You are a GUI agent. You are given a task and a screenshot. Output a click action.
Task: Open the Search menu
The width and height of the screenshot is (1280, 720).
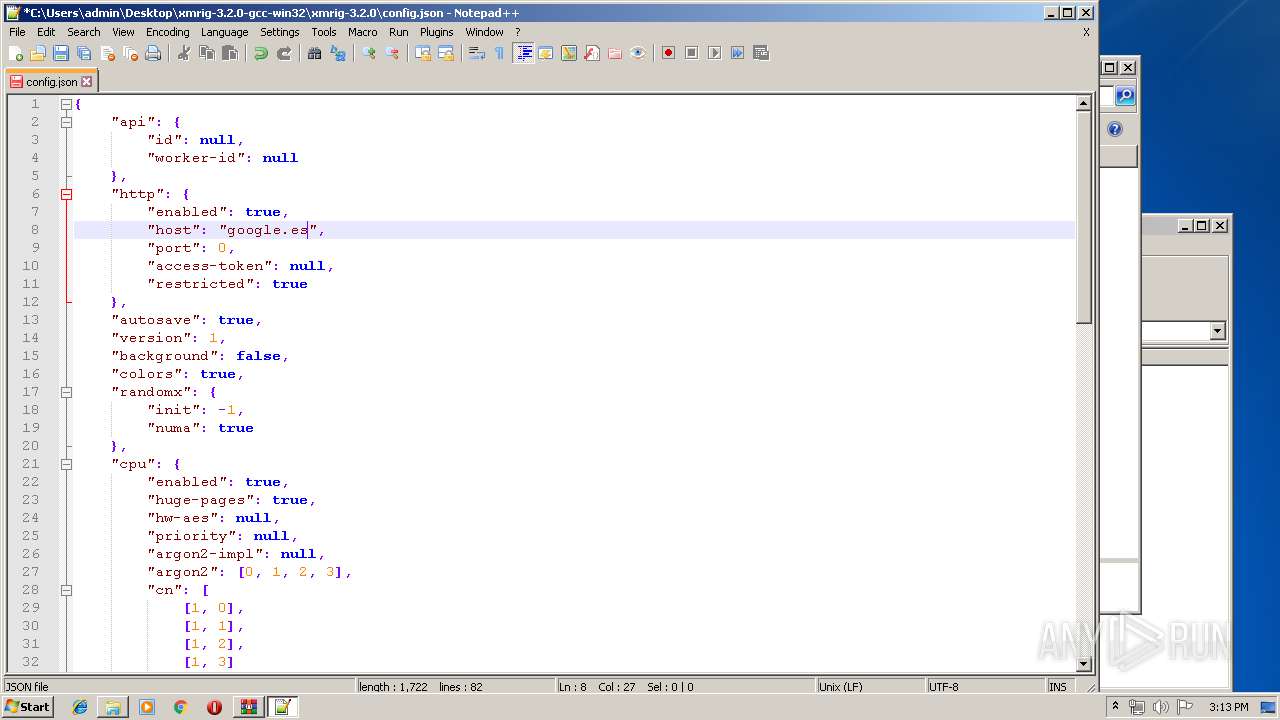(84, 32)
